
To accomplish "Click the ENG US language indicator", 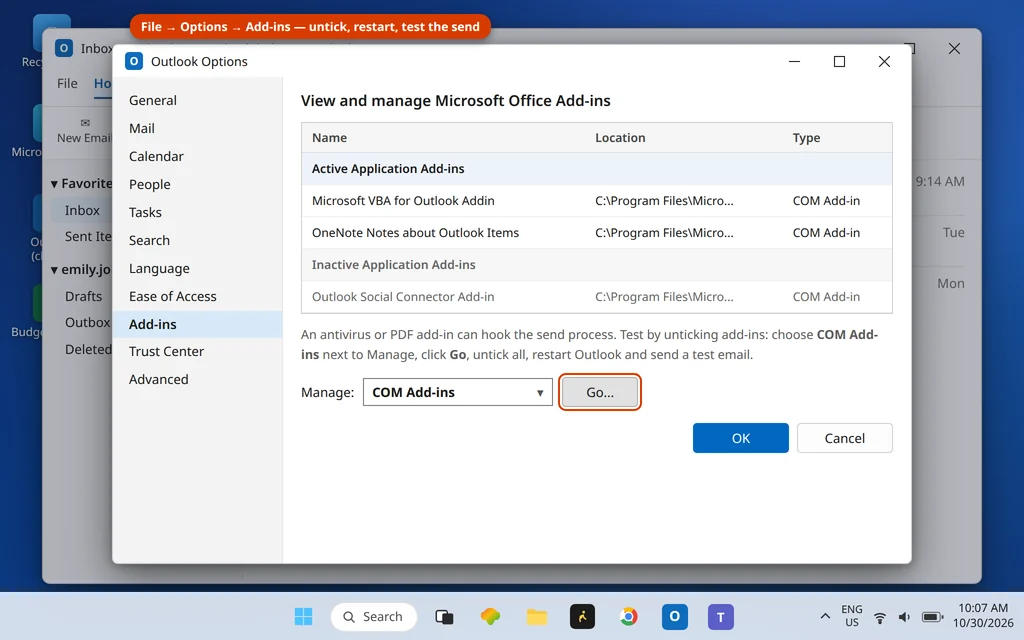I will pos(852,616).
